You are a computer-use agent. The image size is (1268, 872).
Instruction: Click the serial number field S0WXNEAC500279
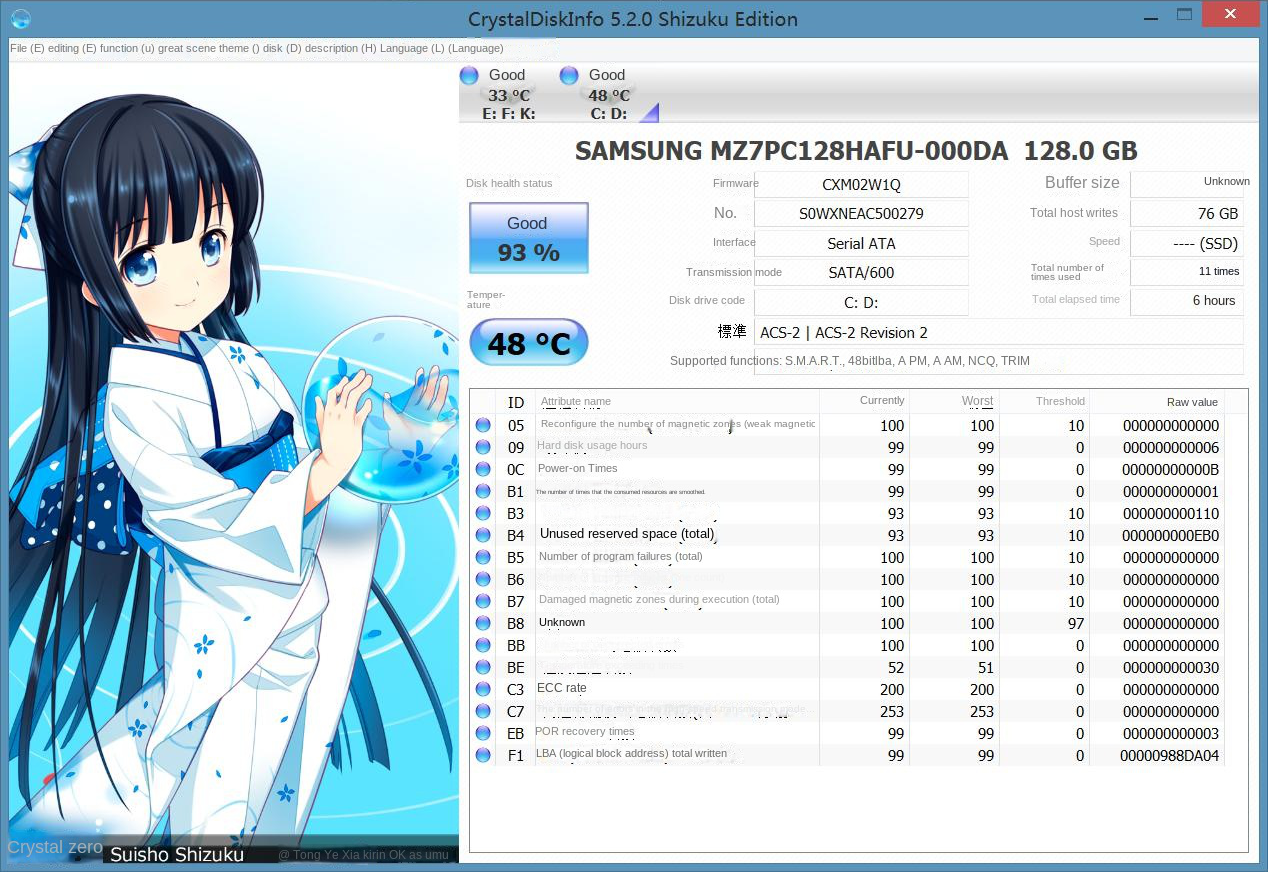coord(861,214)
